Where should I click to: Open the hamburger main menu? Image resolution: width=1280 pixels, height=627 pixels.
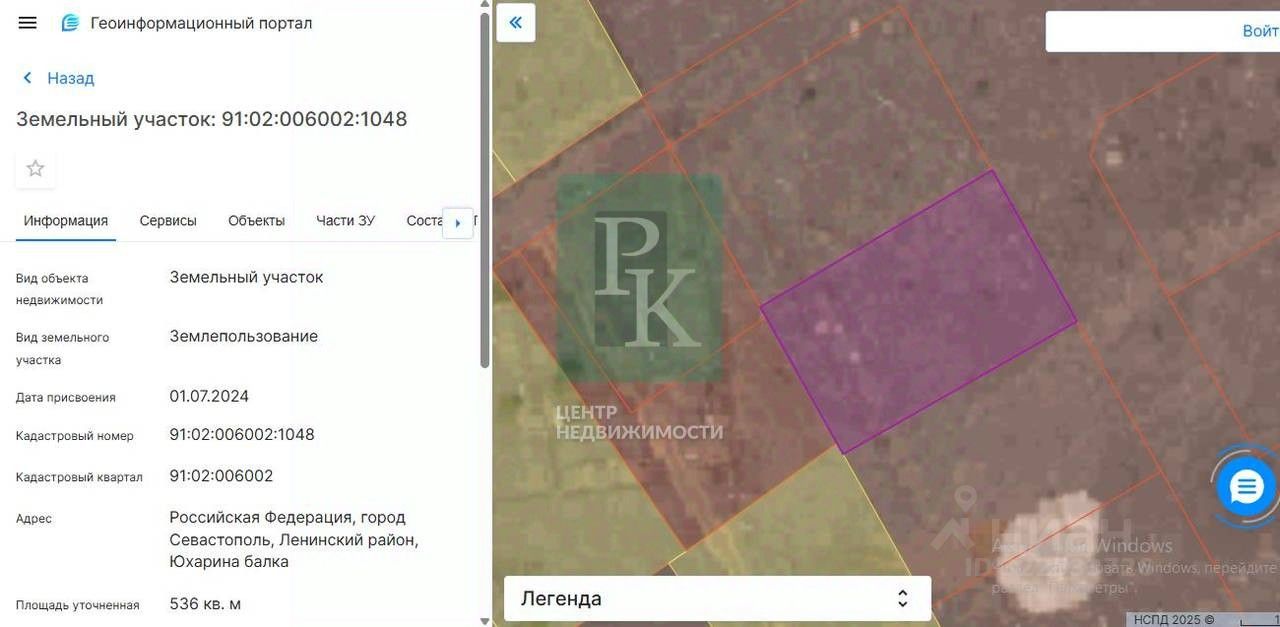click(28, 23)
